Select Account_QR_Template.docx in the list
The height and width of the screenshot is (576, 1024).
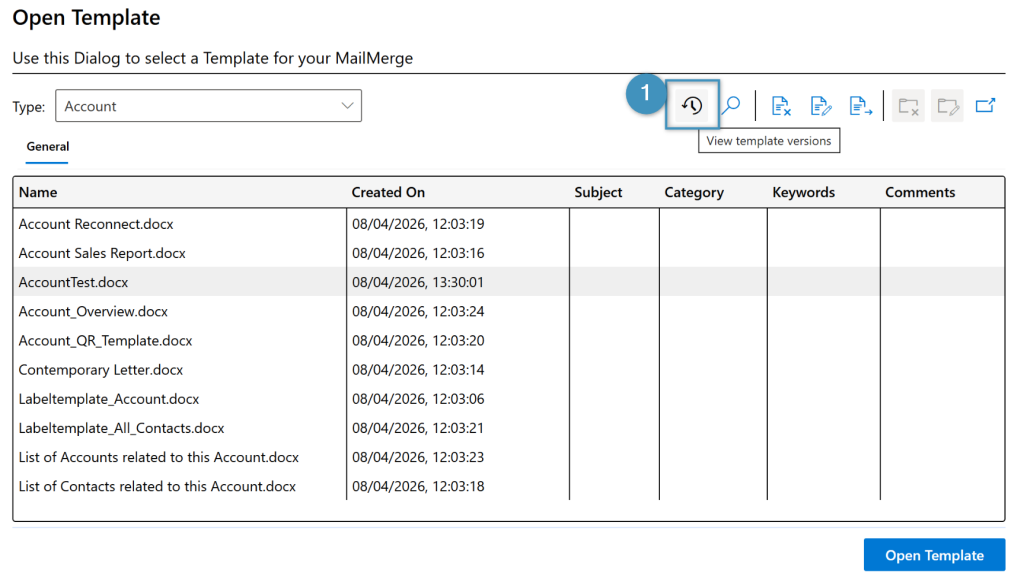click(105, 341)
